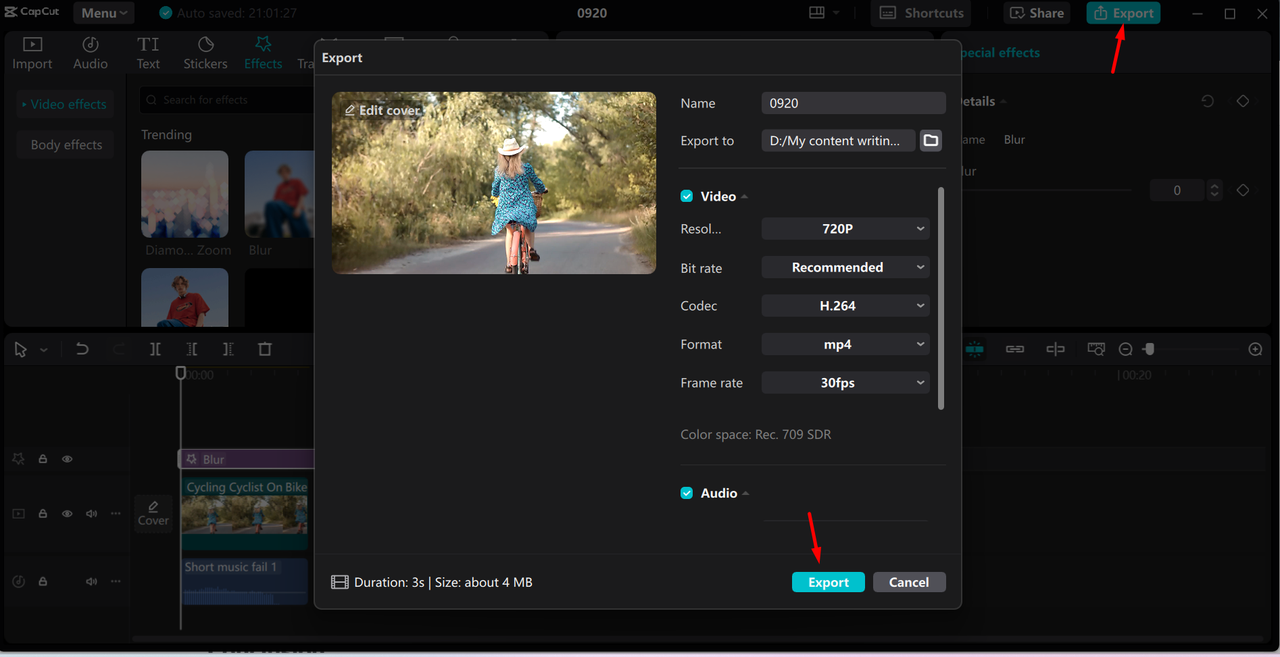The image size is (1280, 657).
Task: Collapse the Video section triangle
Action: click(x=745, y=197)
